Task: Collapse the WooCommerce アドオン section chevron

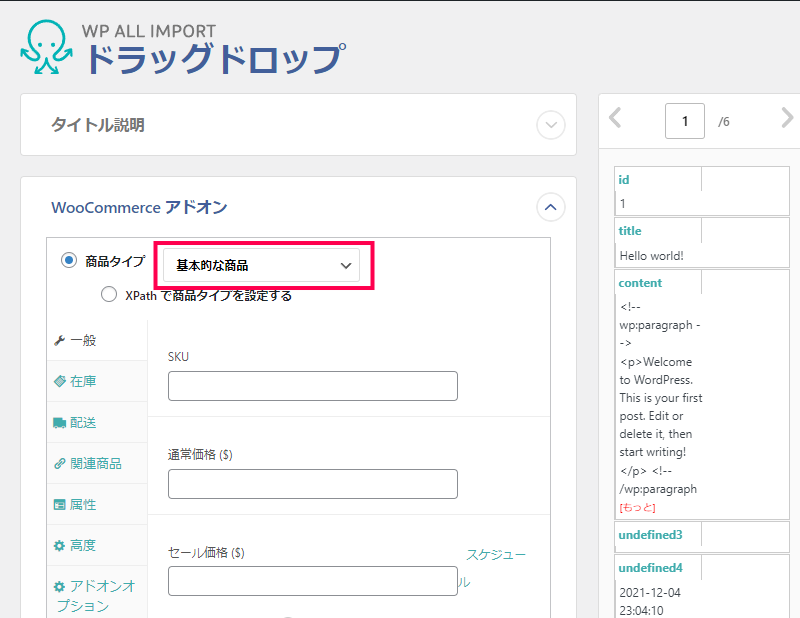Action: (x=551, y=207)
